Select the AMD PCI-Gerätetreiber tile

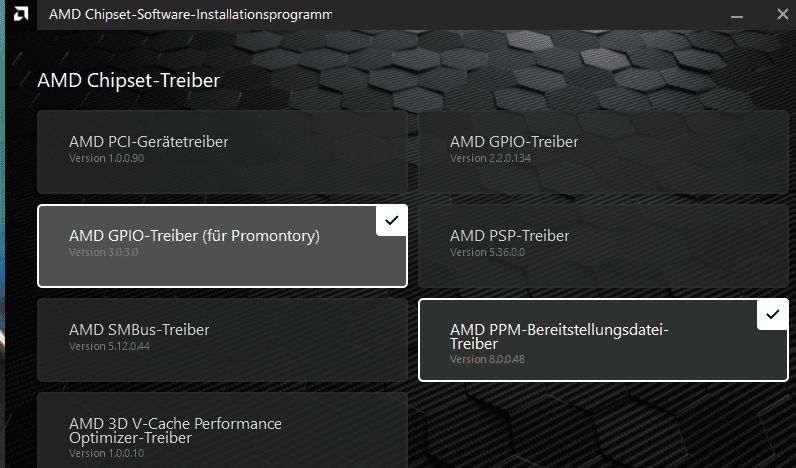pyautogui.click(x=222, y=152)
